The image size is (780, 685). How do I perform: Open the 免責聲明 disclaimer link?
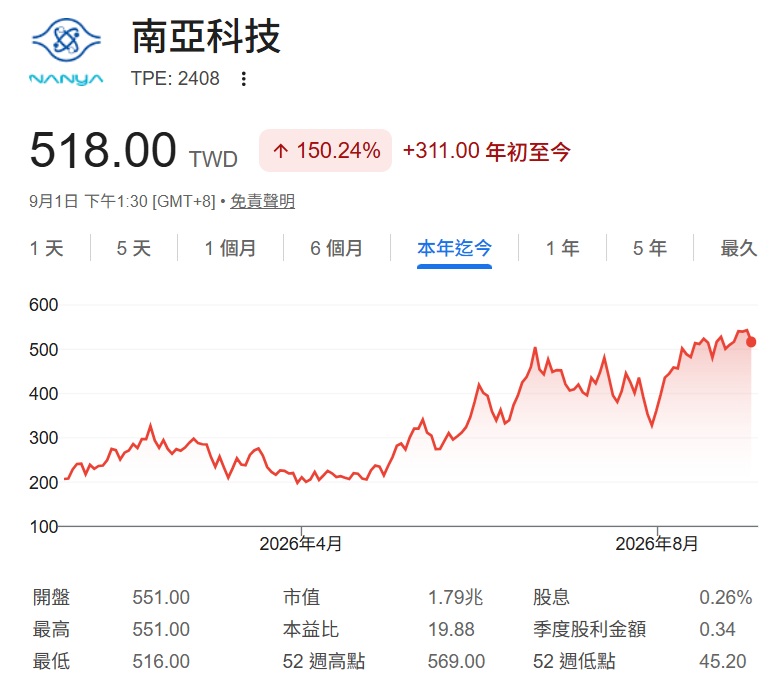[x=263, y=201]
